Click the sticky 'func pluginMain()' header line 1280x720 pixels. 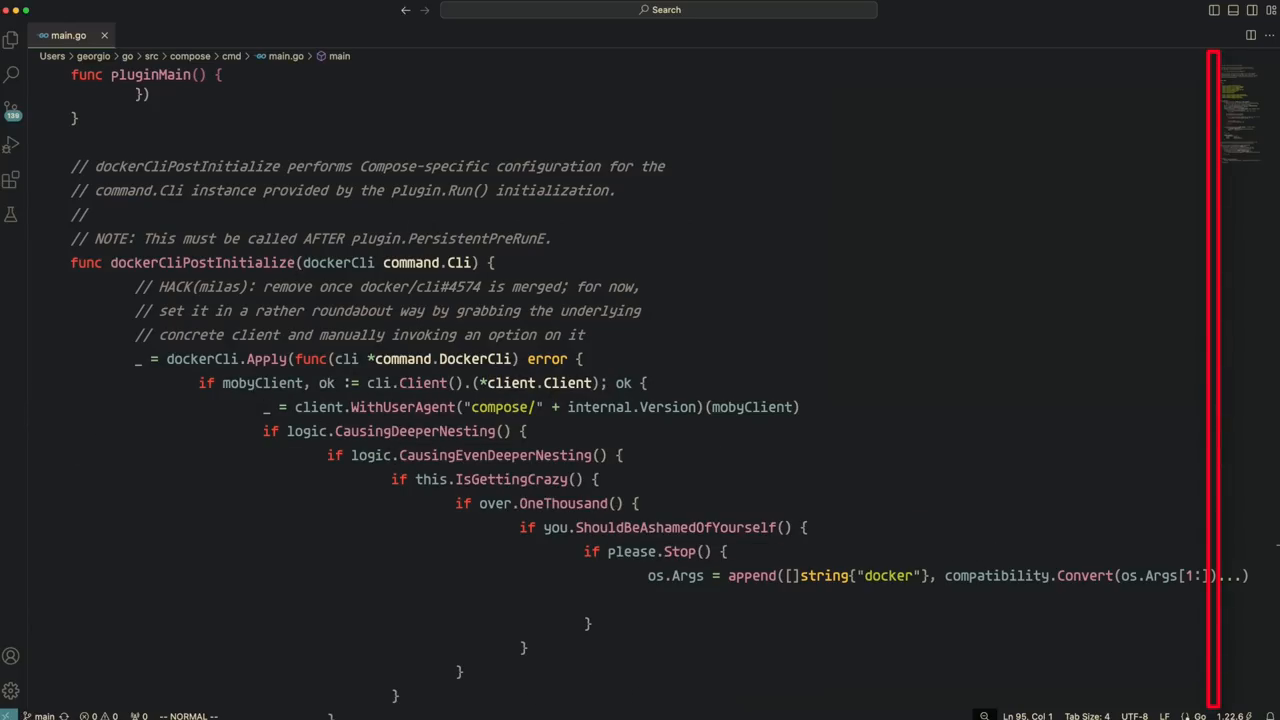[x=147, y=75]
